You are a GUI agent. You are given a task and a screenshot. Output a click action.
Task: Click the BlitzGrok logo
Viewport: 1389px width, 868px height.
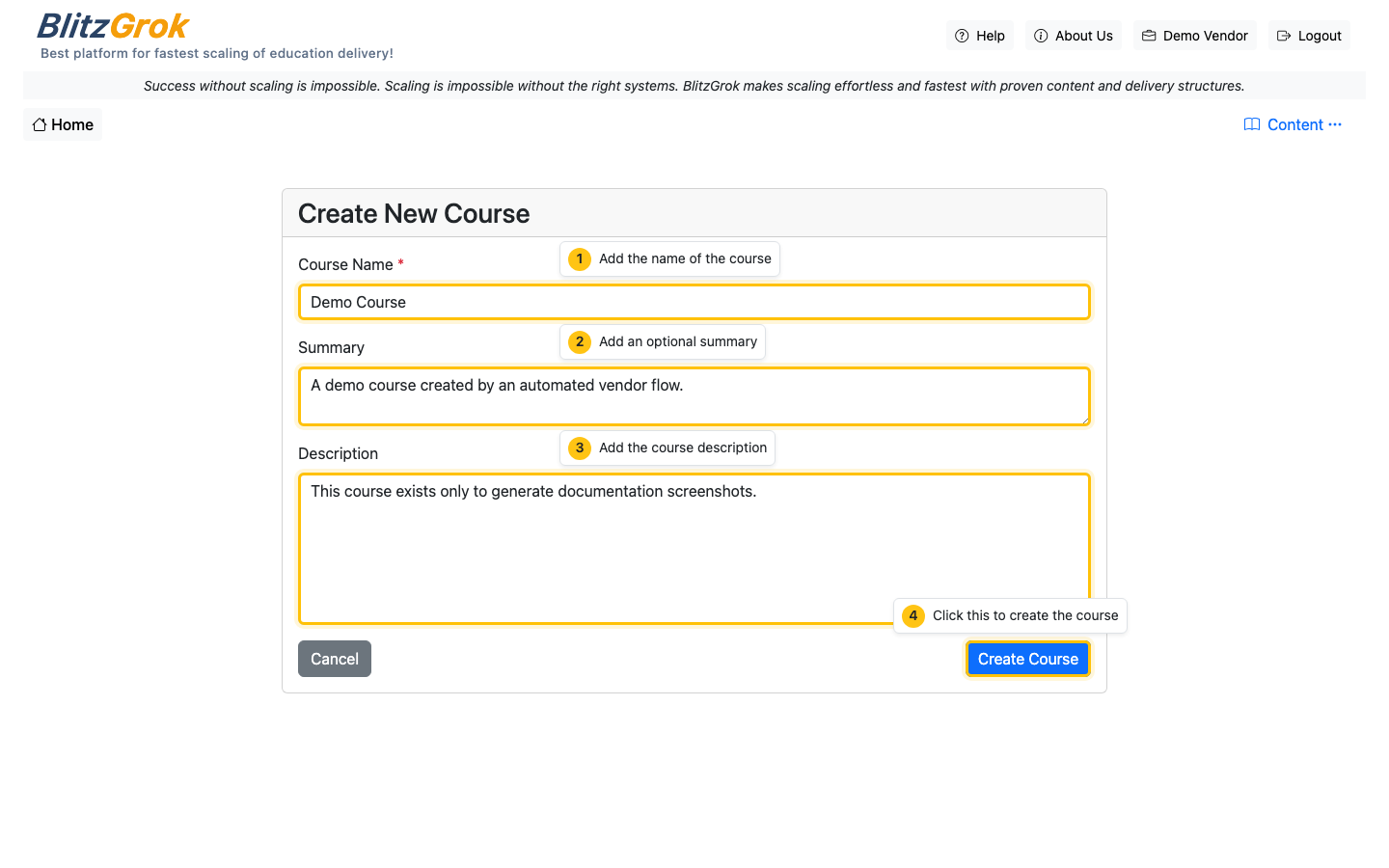(112, 26)
